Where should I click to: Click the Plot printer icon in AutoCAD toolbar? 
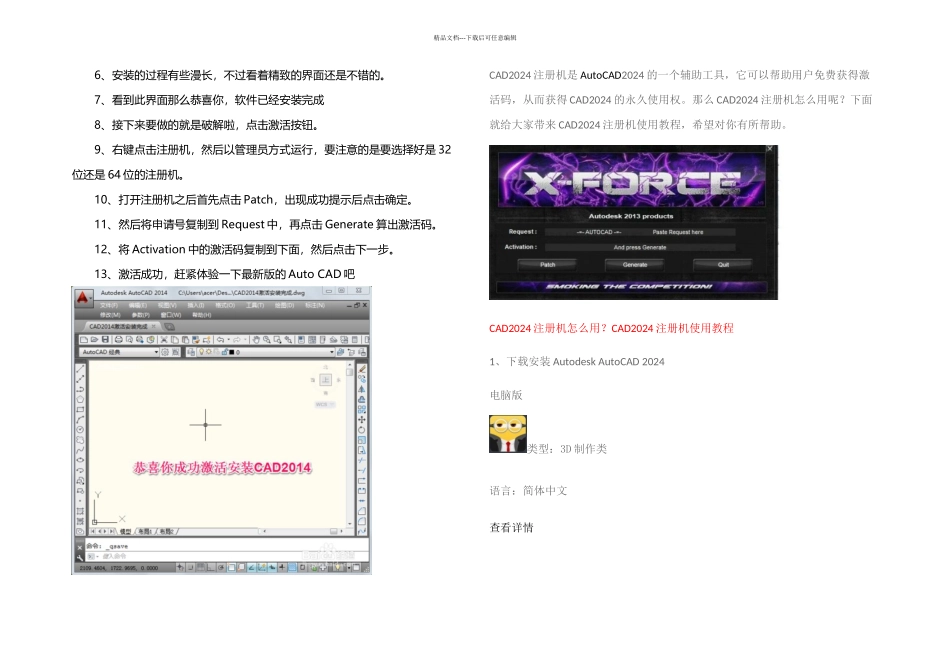tap(119, 339)
